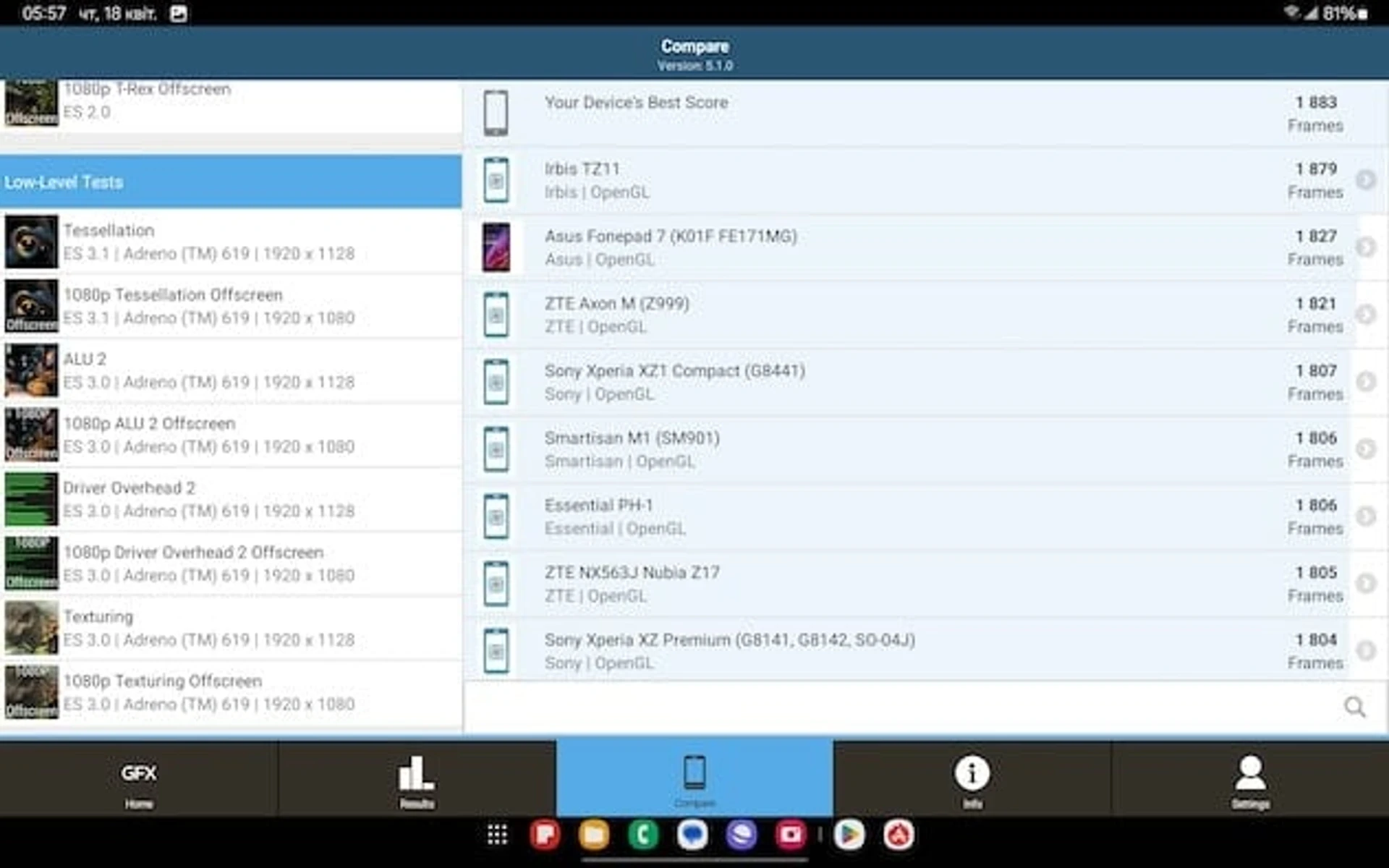Select the Sony Xperia XZ Premium name
Screen dimensions: 1389x868
pos(729,639)
